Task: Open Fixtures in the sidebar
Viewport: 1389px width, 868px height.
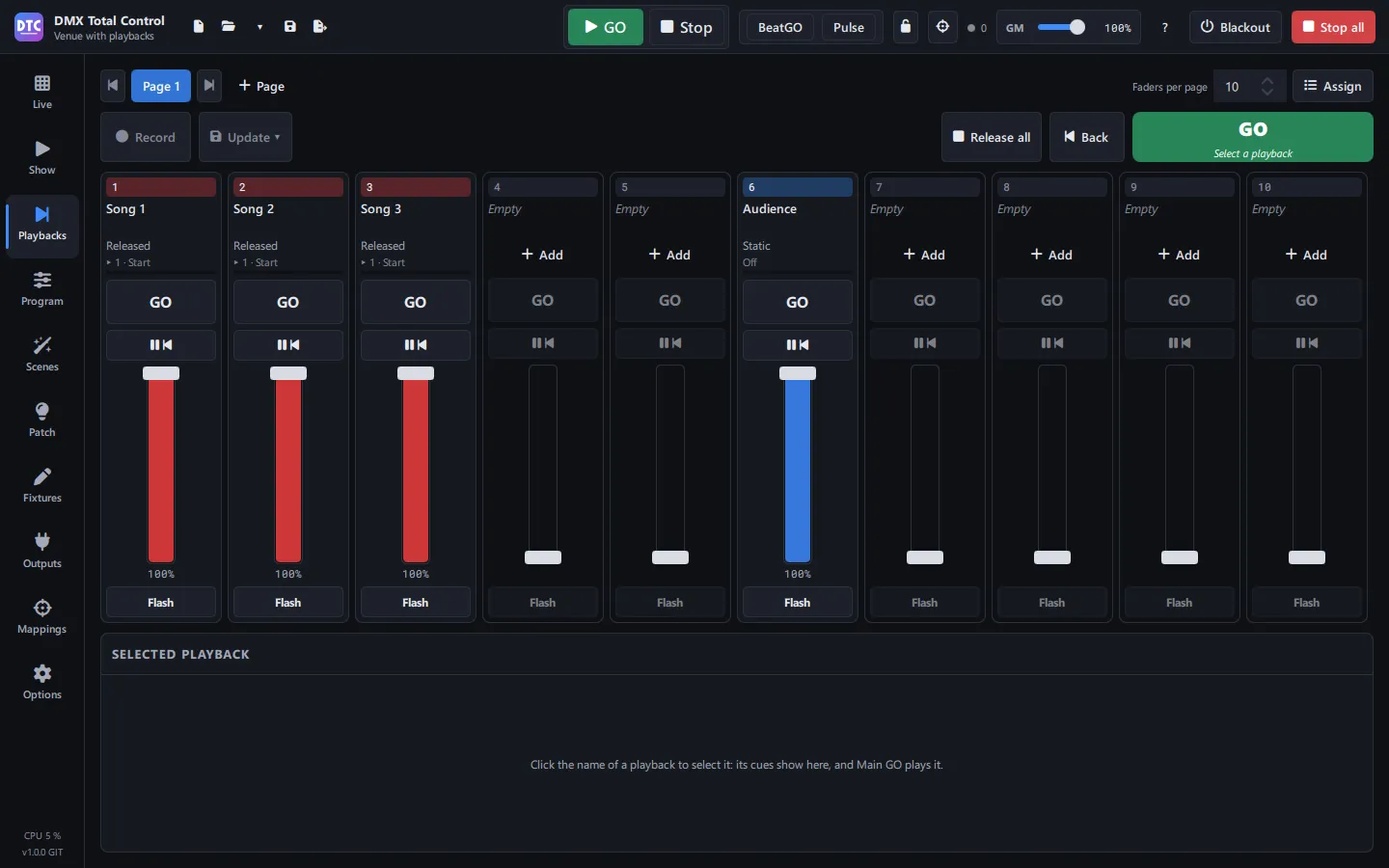Action: 42,485
